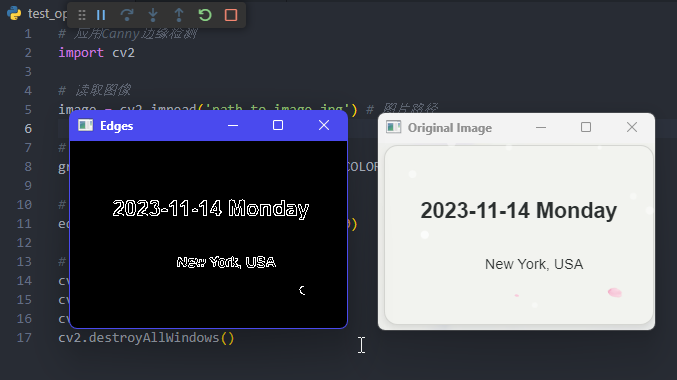
Task: Open the Edges window system menu icon
Action: click(85, 125)
